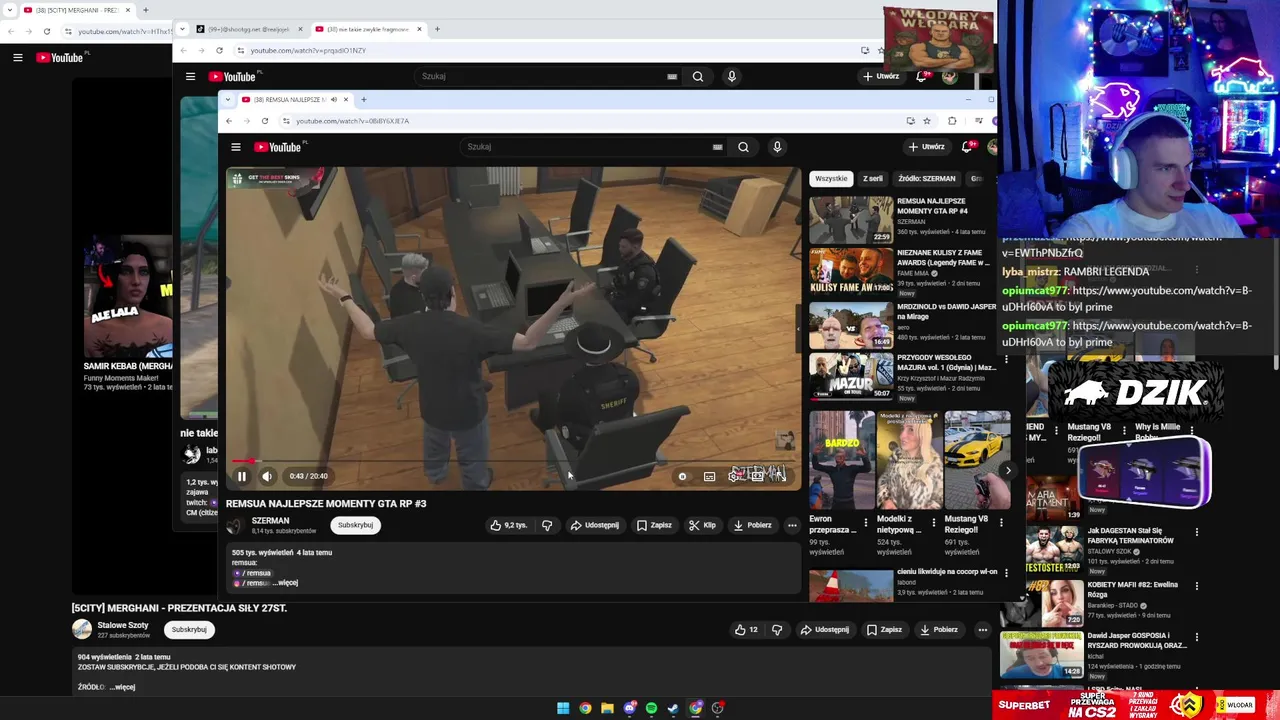Click the Klip scissors button
Image resolution: width=1280 pixels, height=720 pixels.
point(702,525)
